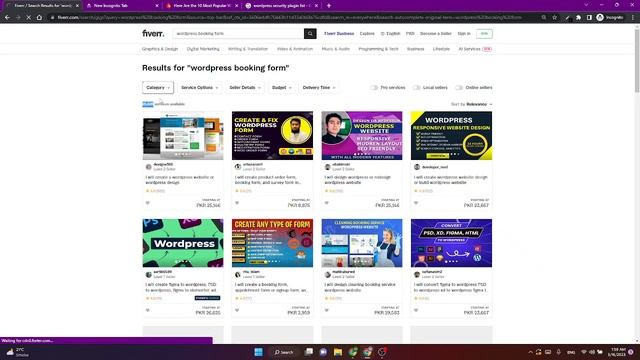Open the Sort by Relevance dropdown
The height and width of the screenshot is (360, 640).
472,104
